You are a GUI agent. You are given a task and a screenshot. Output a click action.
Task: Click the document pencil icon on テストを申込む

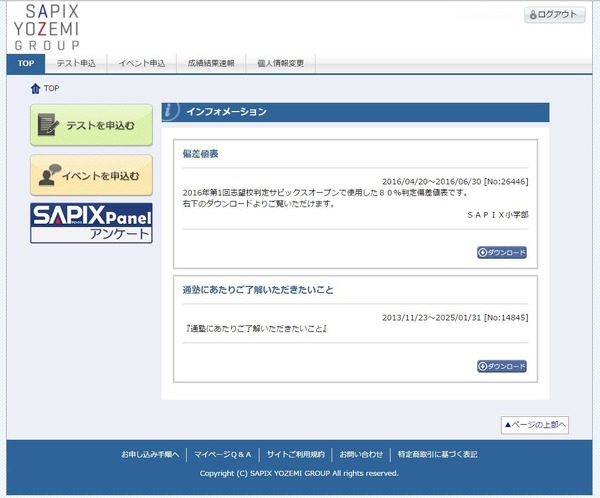[x=48, y=125]
